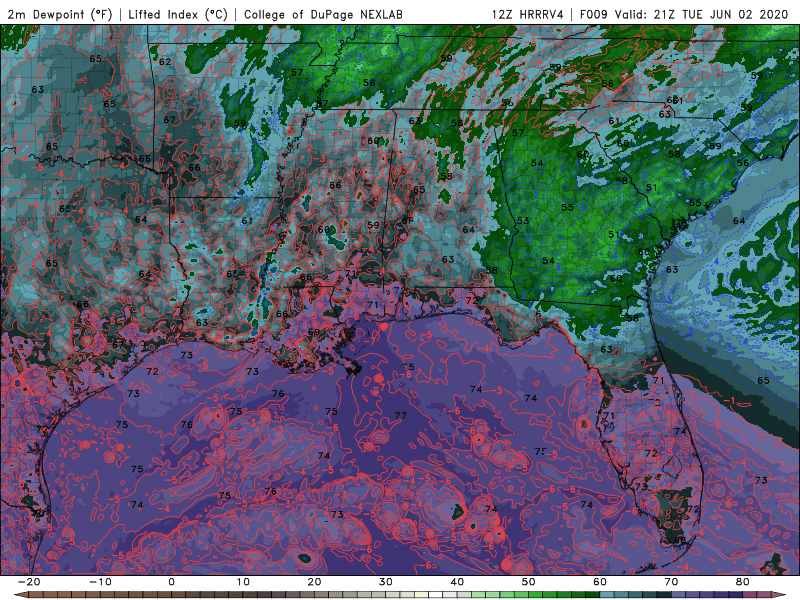Click the 20 label on the color scale
This screenshot has height=600, width=800.
314,582
